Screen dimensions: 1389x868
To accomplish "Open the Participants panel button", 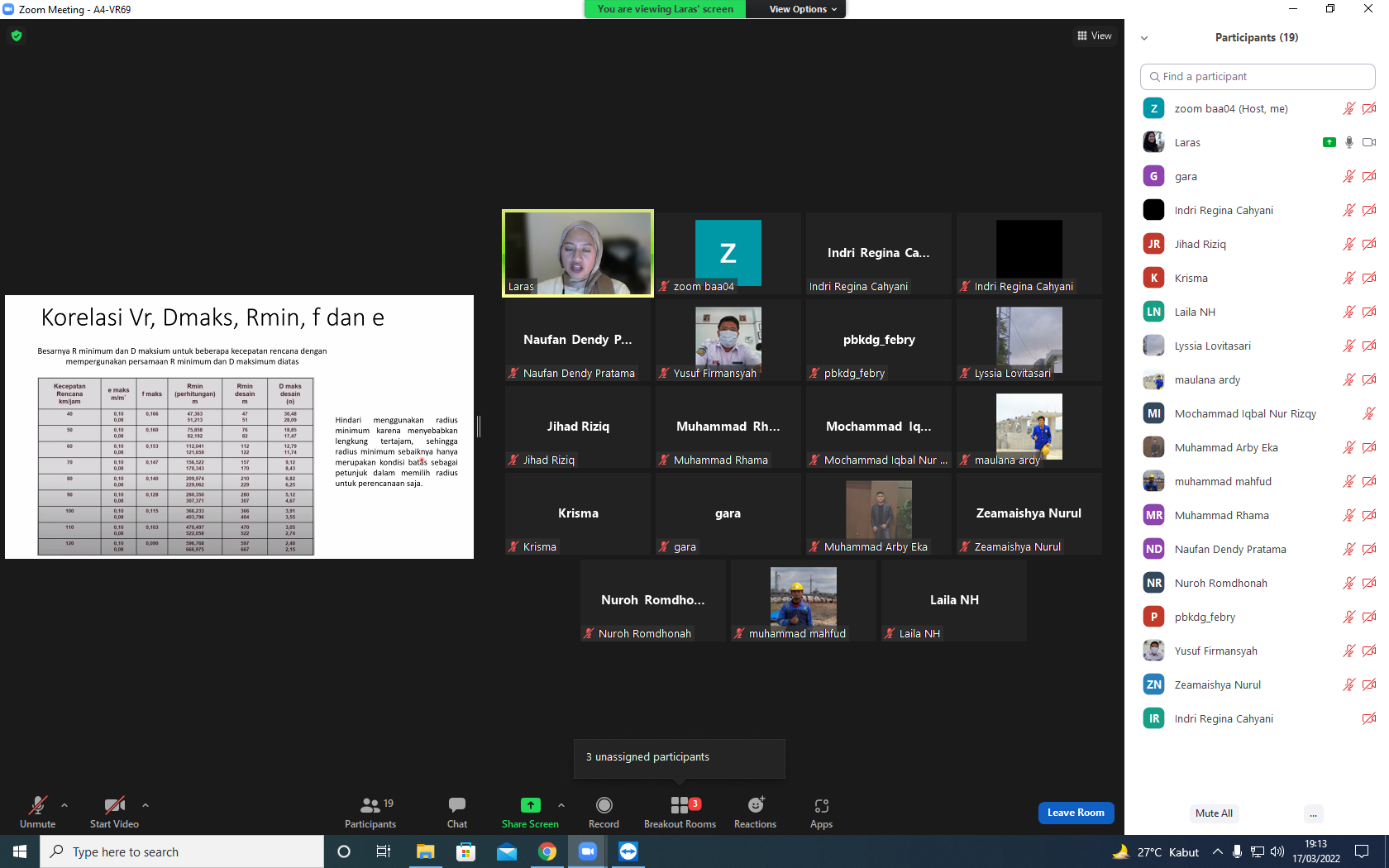I will pyautogui.click(x=370, y=813).
